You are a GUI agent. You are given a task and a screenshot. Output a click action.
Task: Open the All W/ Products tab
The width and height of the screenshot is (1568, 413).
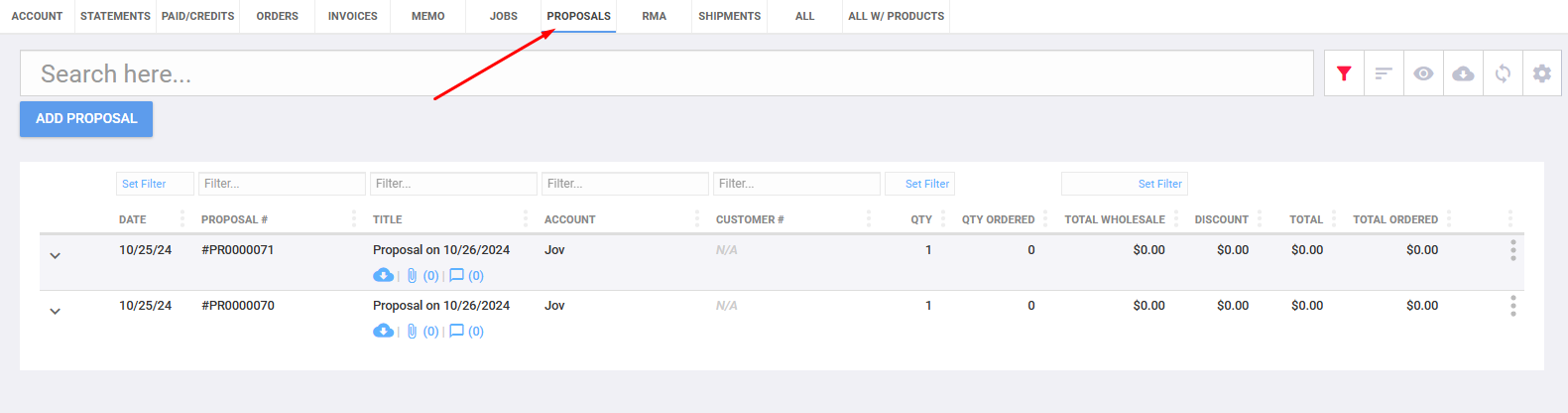pos(897,16)
